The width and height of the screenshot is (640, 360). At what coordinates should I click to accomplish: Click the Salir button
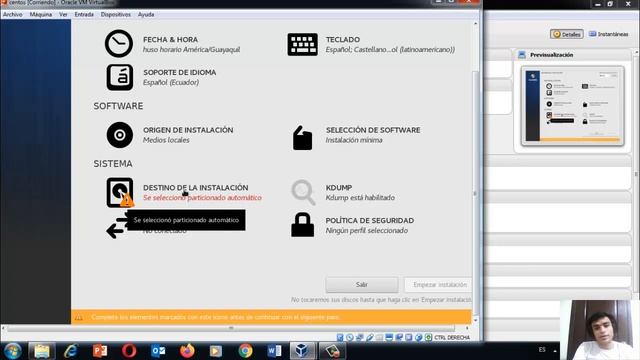click(x=362, y=284)
